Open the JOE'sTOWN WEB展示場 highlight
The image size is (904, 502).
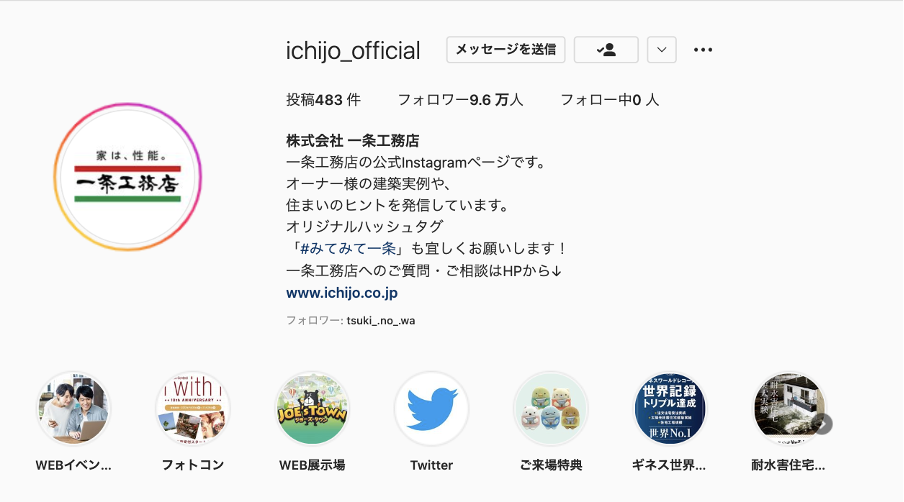(x=312, y=409)
